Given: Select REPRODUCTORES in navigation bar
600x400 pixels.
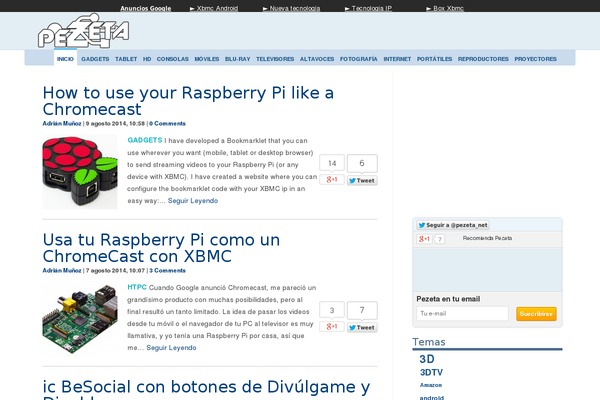Looking at the screenshot, I should [483, 59].
